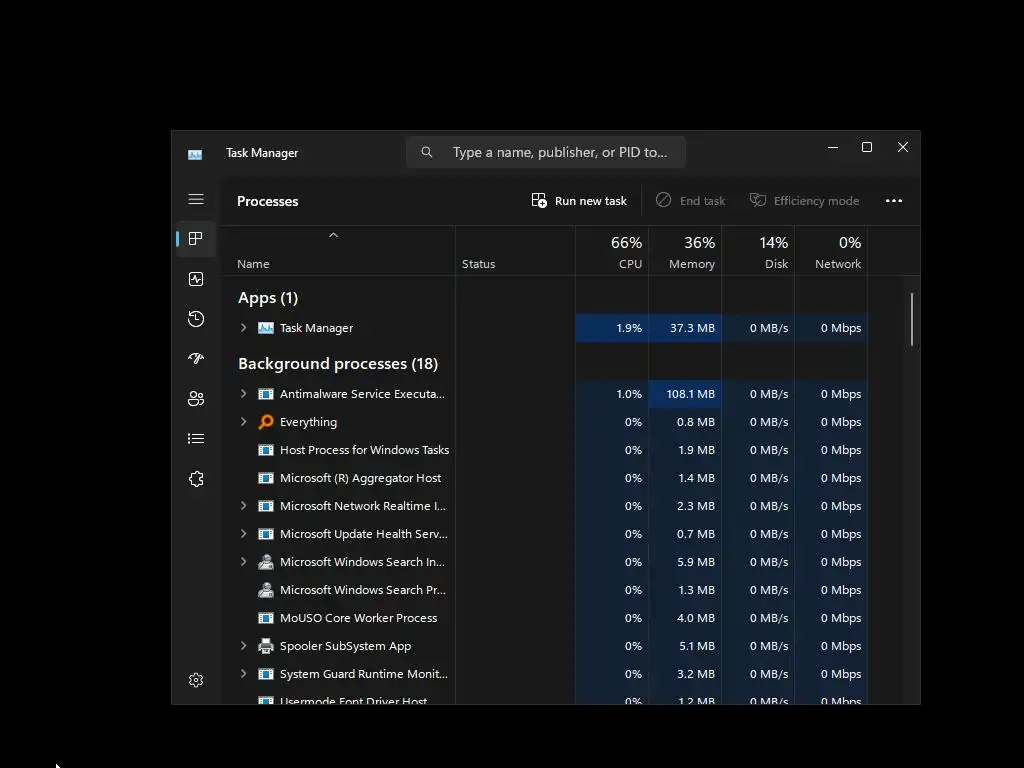Click the Everything app magnifier icon
The image size is (1024, 768).
(266, 421)
